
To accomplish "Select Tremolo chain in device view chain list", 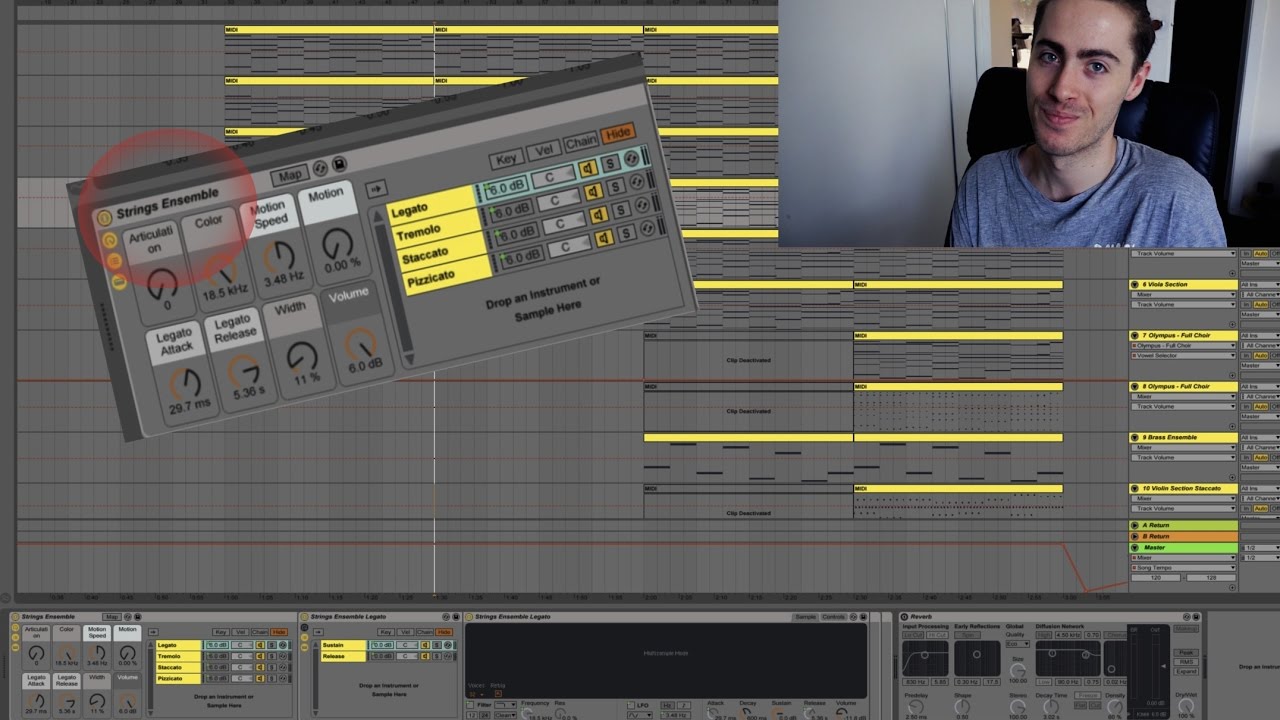I will [x=179, y=656].
